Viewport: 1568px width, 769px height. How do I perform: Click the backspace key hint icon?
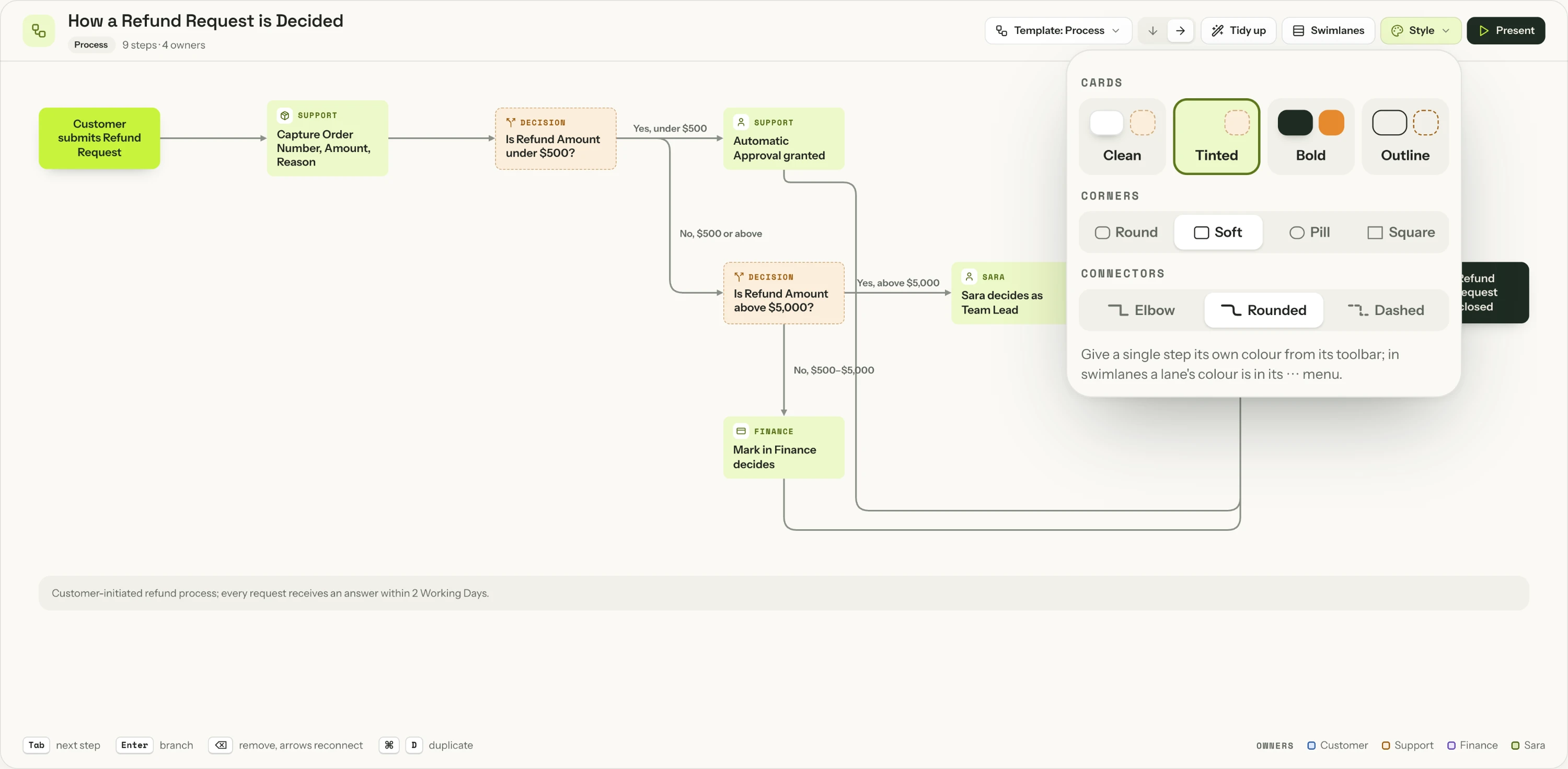pos(221,744)
